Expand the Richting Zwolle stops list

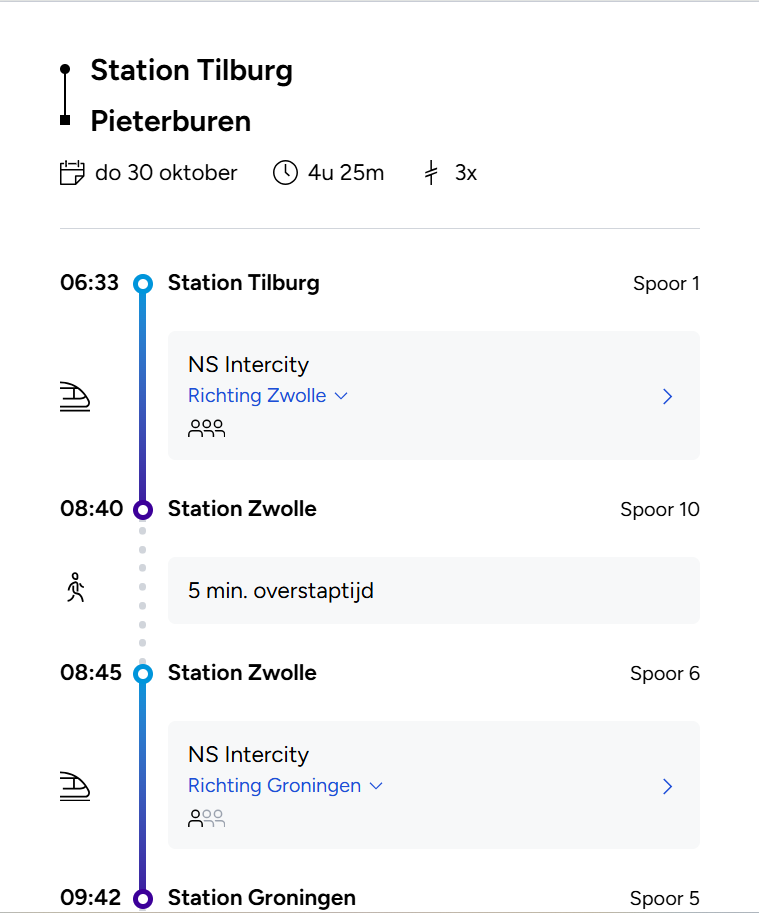[x=267, y=396]
